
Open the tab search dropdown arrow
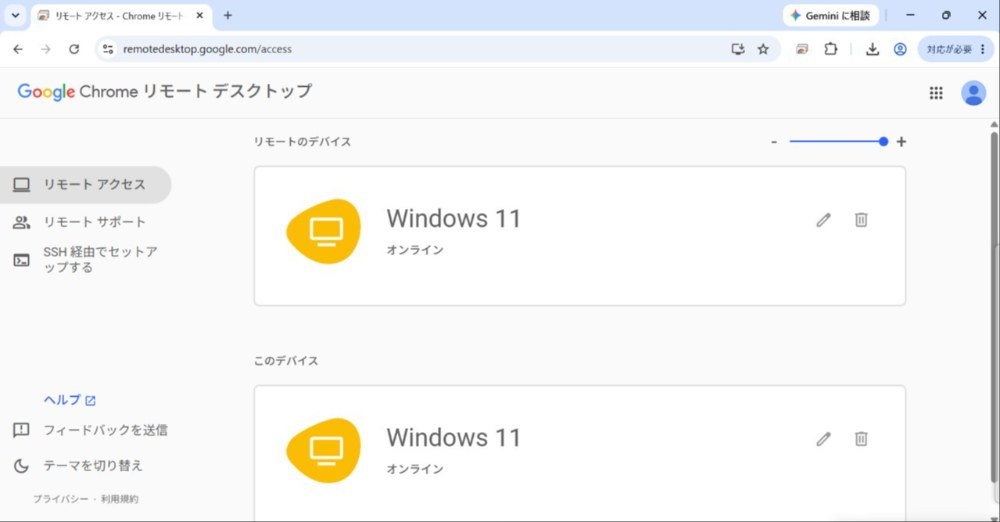[x=15, y=15]
